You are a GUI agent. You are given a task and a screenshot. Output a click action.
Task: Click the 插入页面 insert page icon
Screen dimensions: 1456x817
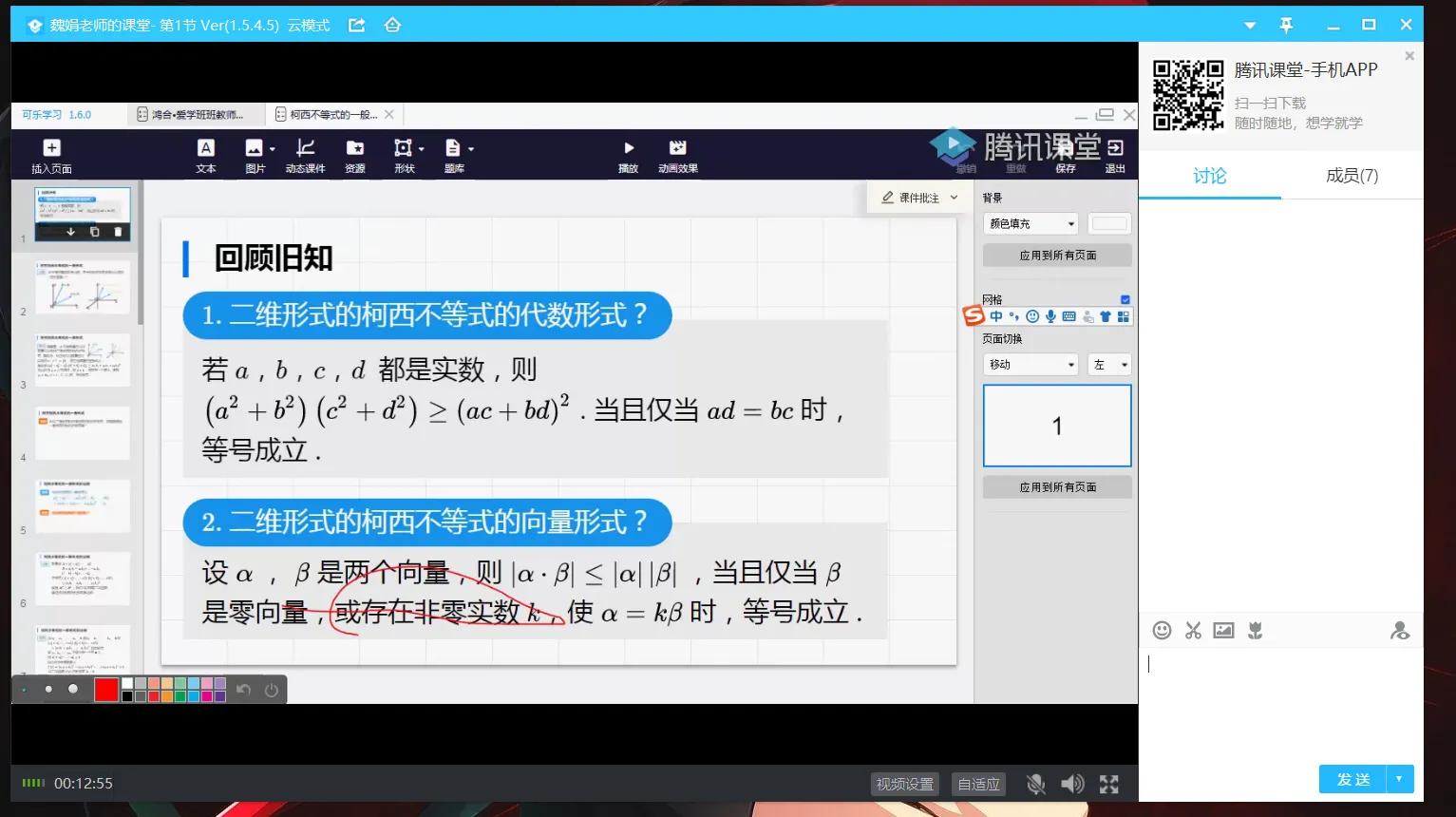pos(51,154)
